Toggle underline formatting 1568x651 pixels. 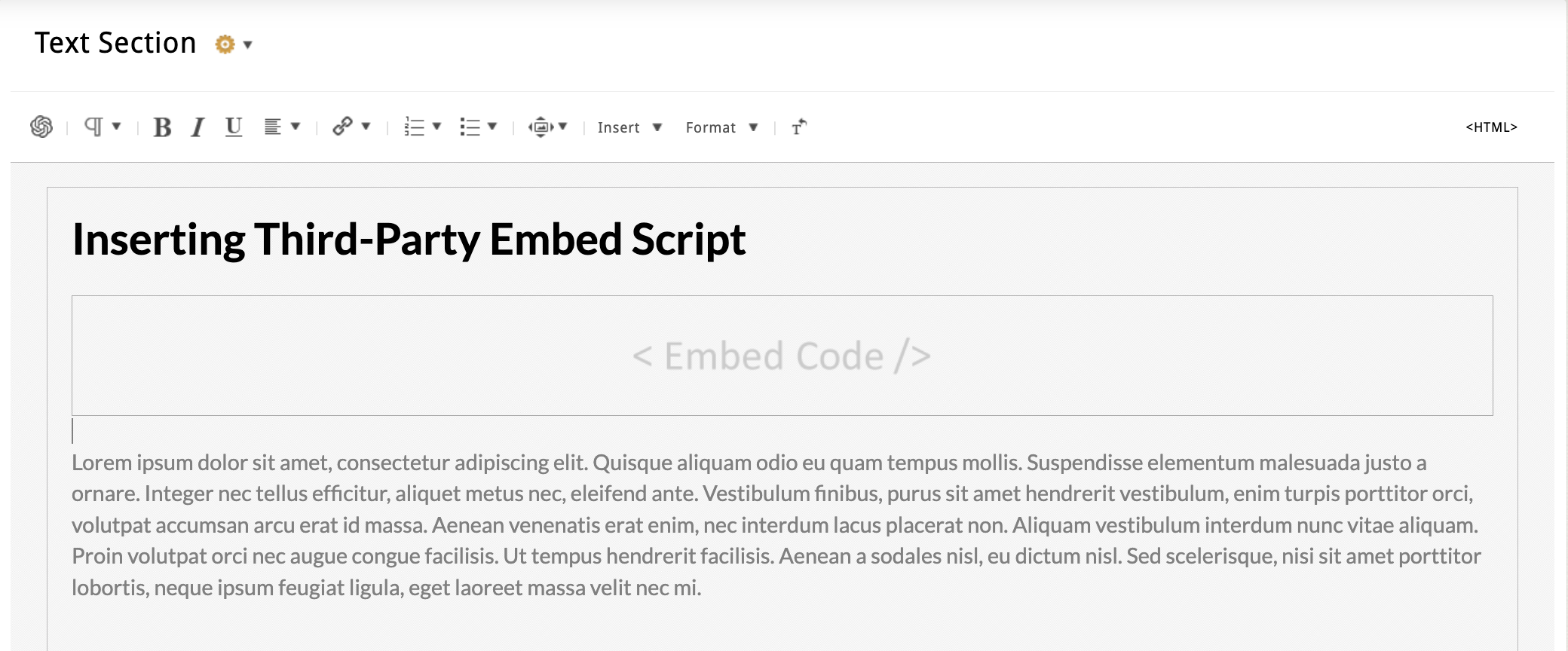coord(234,127)
